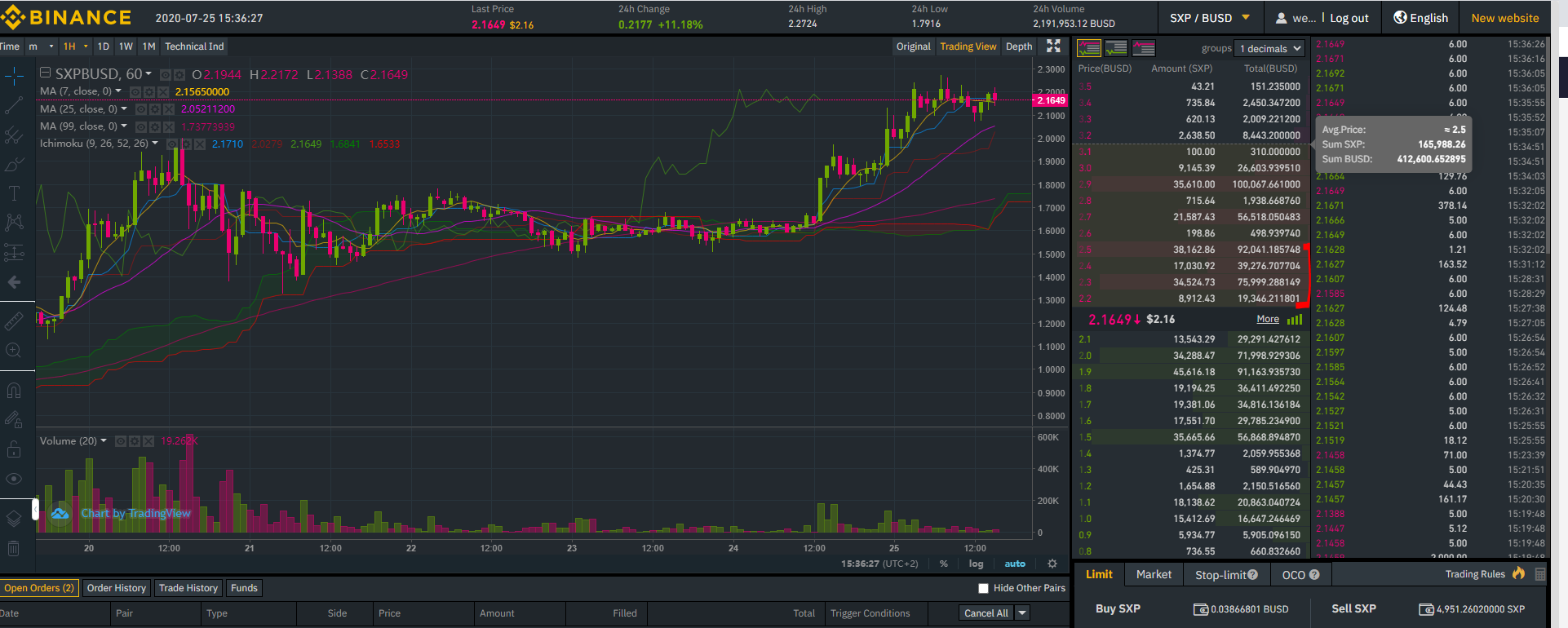The height and width of the screenshot is (628, 1568).
Task: Select the prediction and measurement tool
Action: [x=14, y=252]
